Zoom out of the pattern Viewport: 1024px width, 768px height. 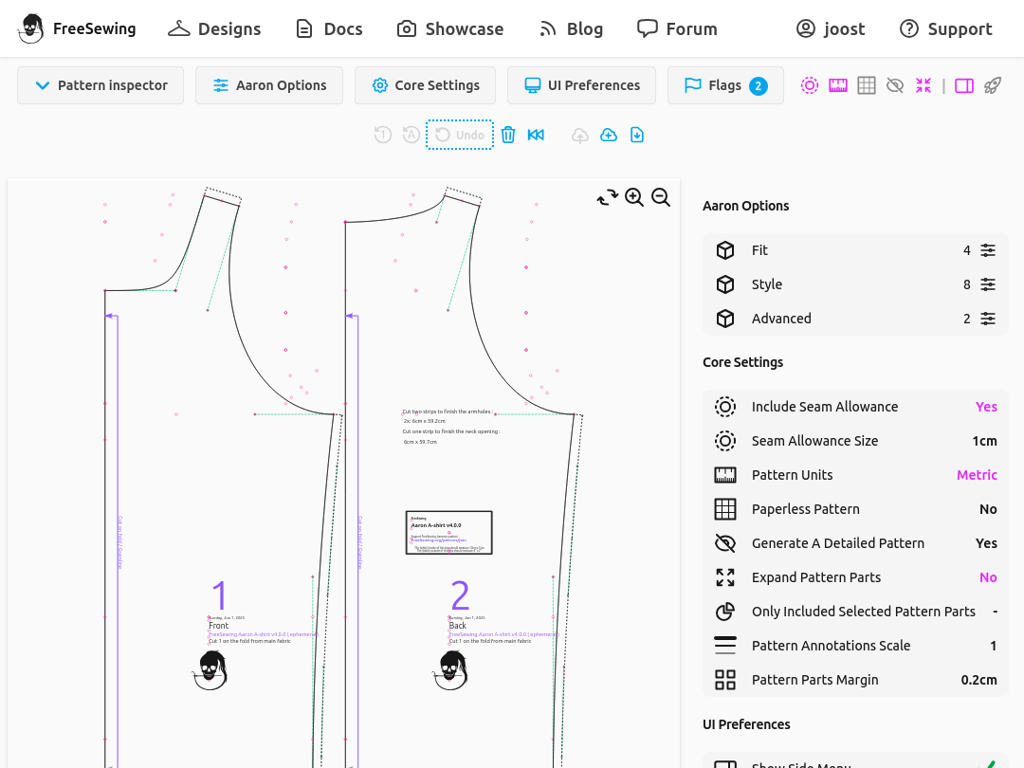tap(661, 197)
